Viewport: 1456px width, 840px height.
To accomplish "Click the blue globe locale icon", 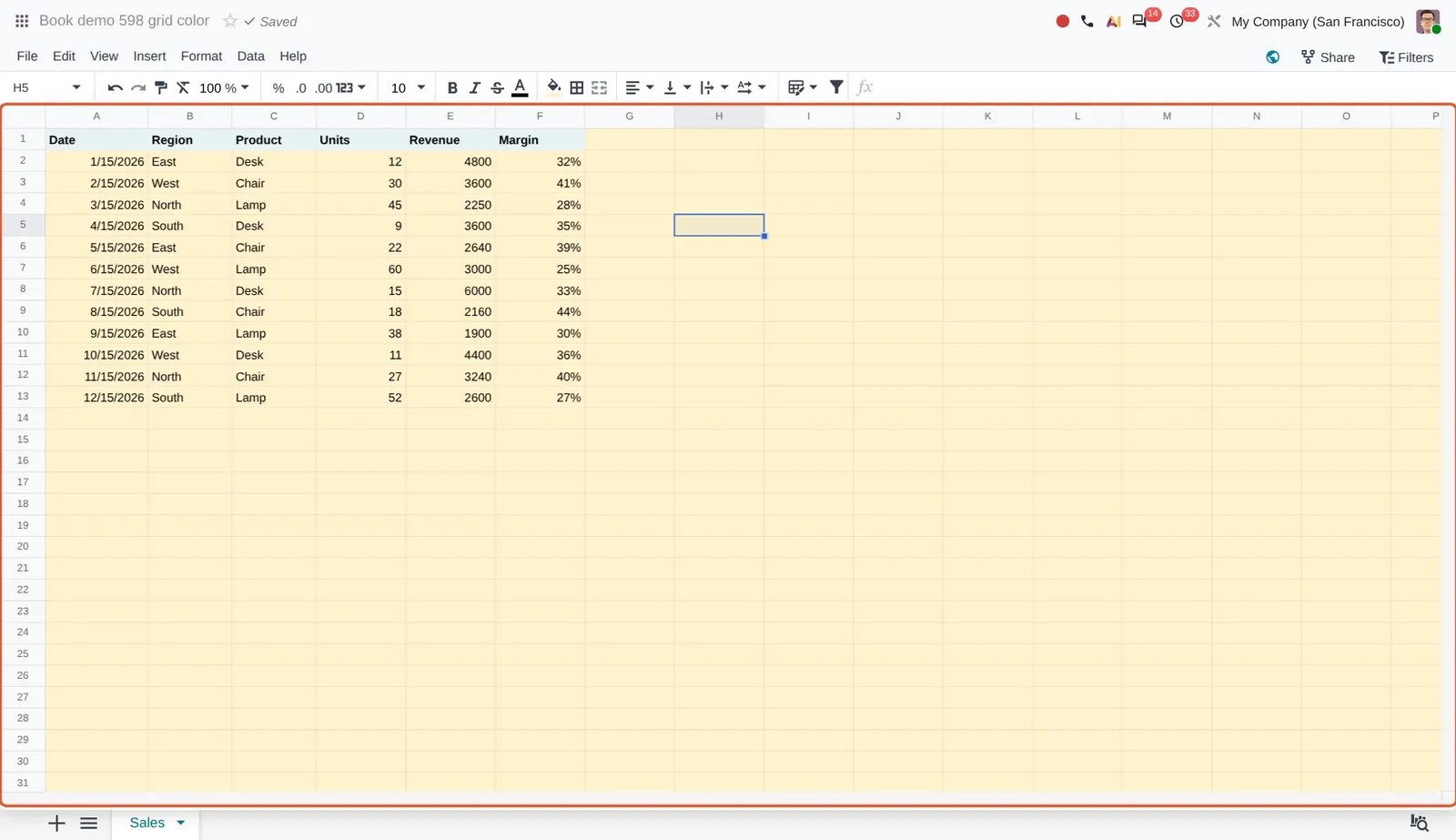I will tap(1272, 57).
